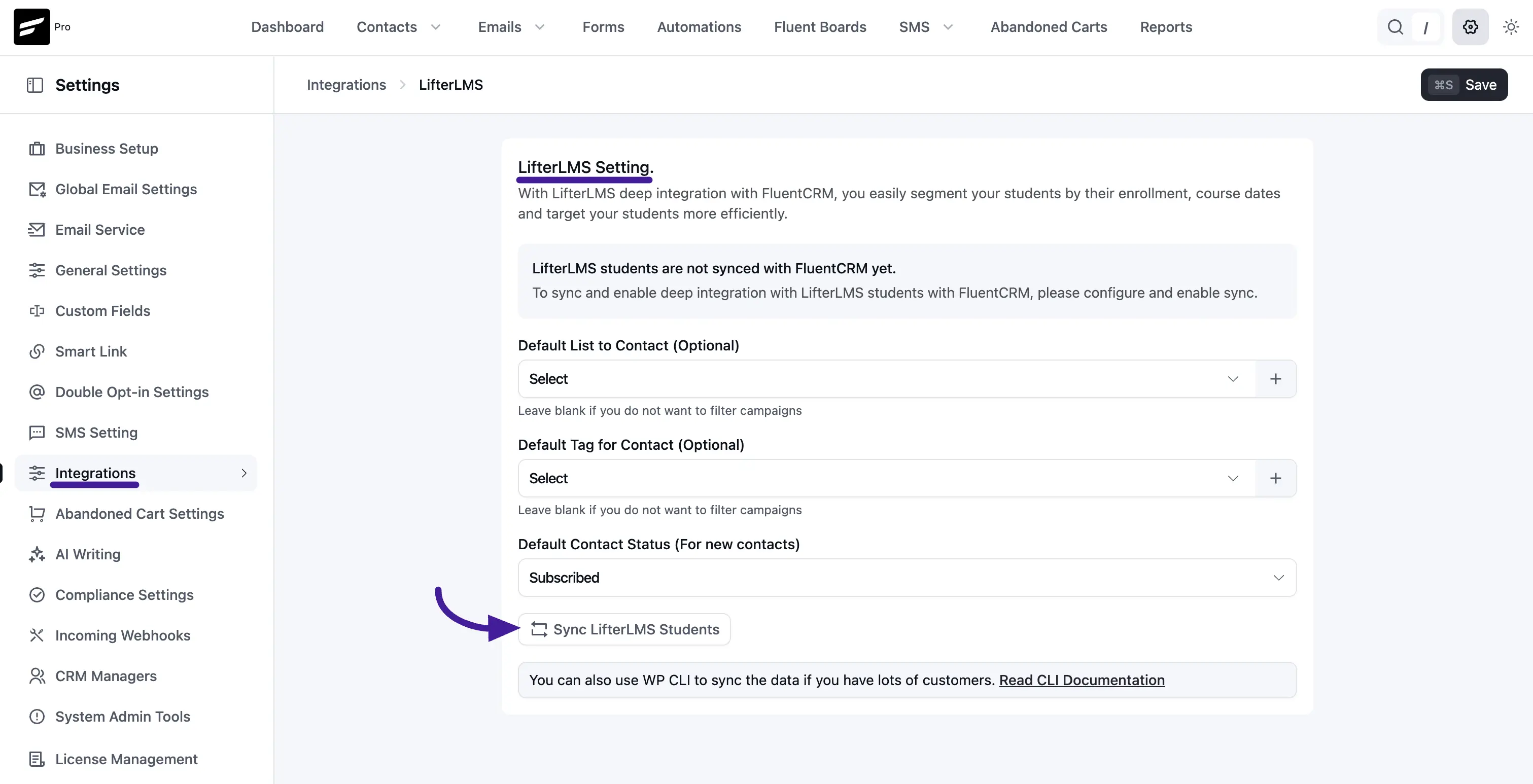Open Global Email Settings page
Screen dimensions: 1533x784
coord(126,189)
